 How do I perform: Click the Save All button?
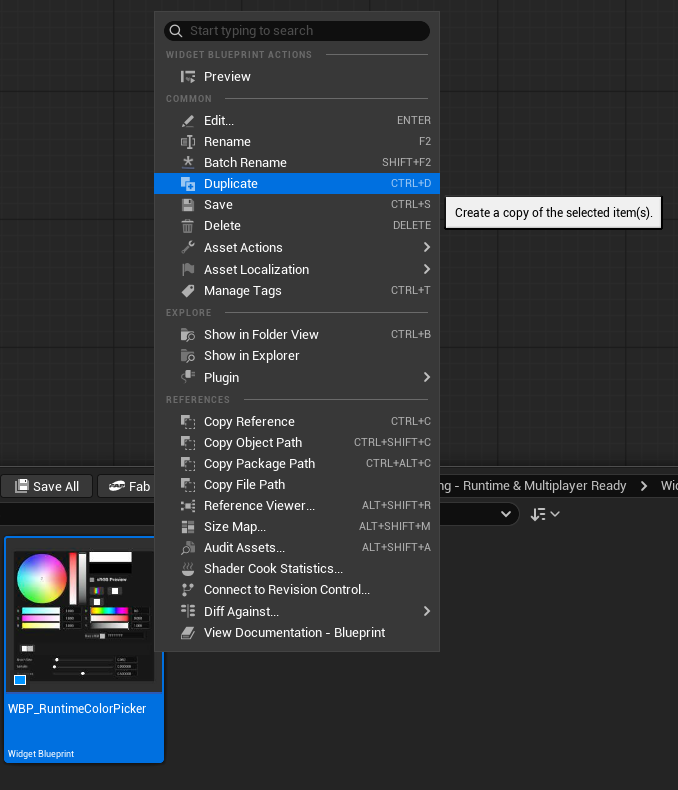(47, 486)
